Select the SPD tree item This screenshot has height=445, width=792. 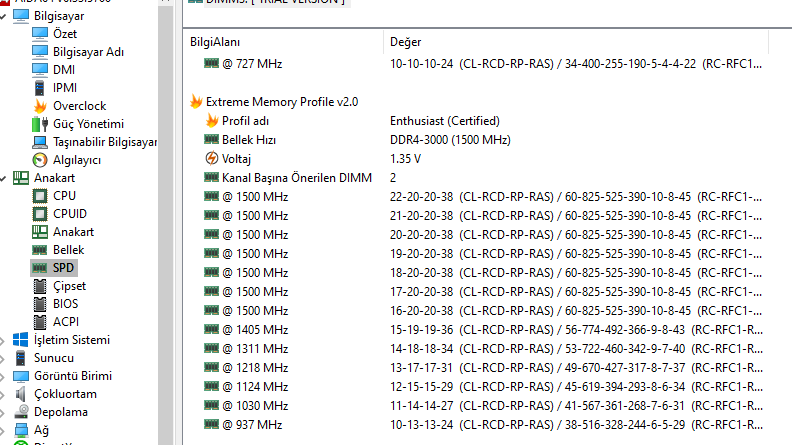64,268
